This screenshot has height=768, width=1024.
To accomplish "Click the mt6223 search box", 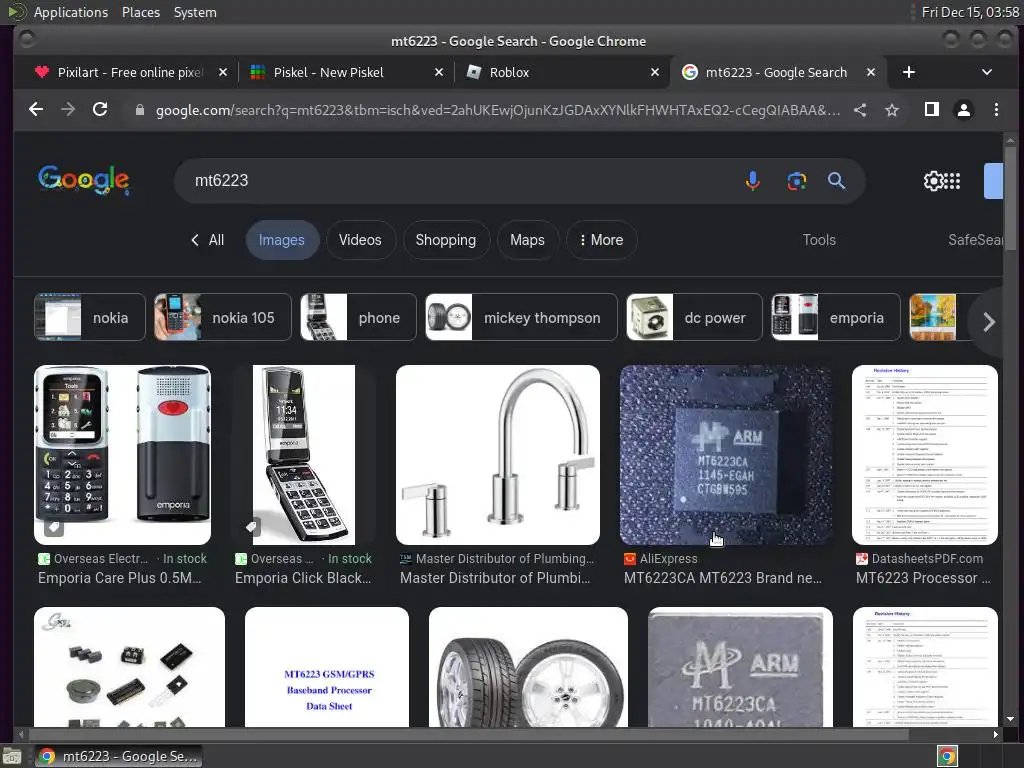I will [x=457, y=181].
